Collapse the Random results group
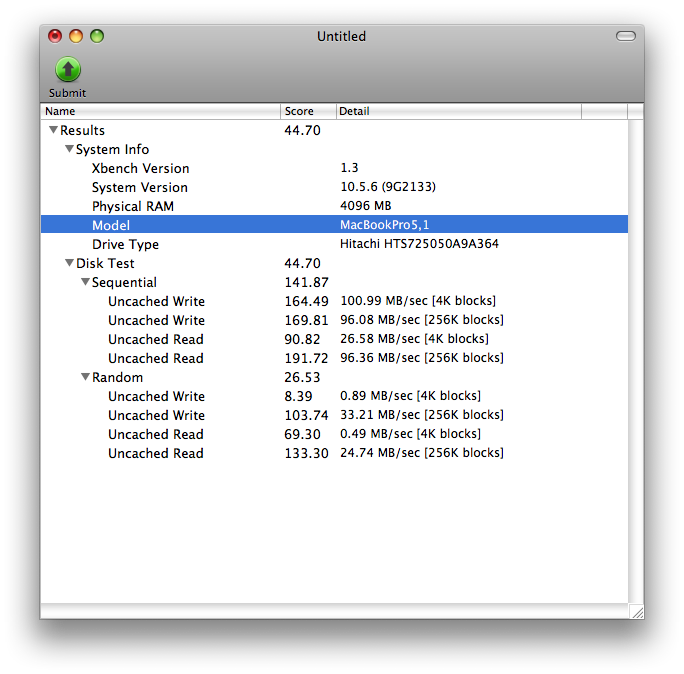Image resolution: width=684 pixels, height=674 pixels. 85,376
